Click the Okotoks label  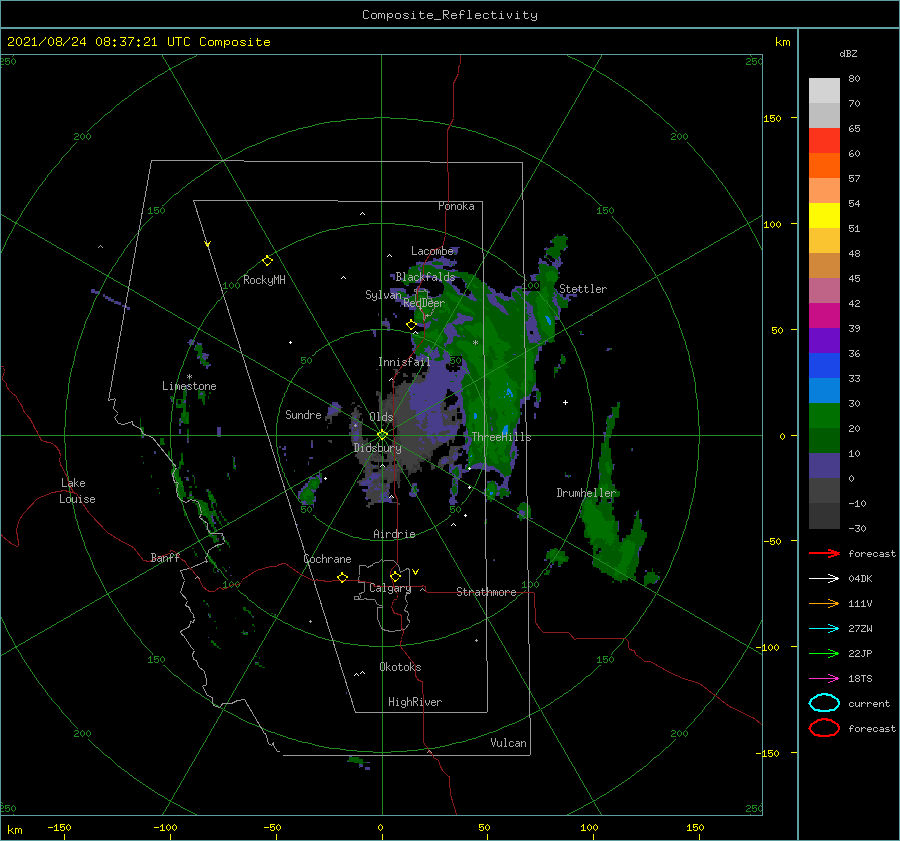click(x=400, y=667)
